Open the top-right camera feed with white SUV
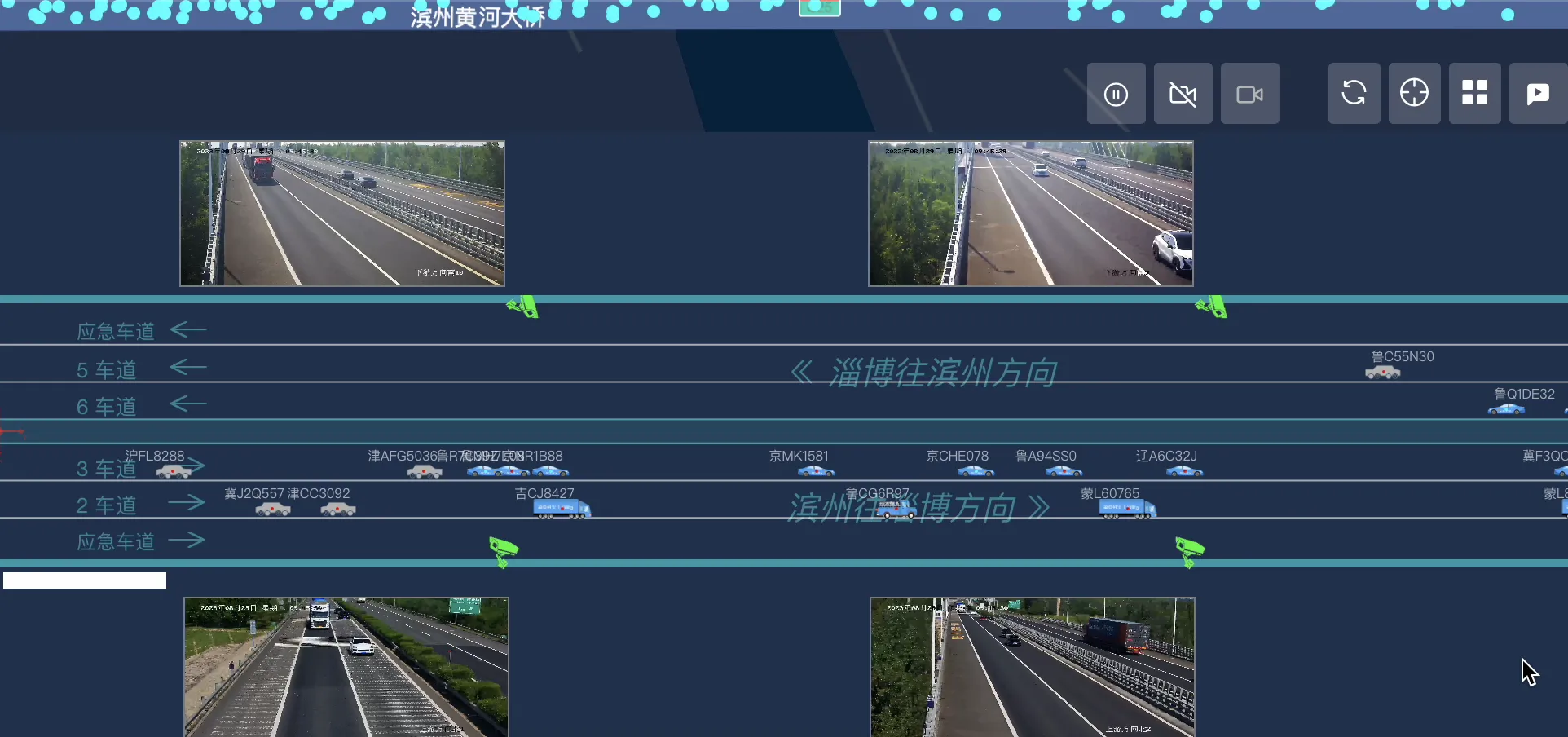The width and height of the screenshot is (1568, 737). [1031, 214]
